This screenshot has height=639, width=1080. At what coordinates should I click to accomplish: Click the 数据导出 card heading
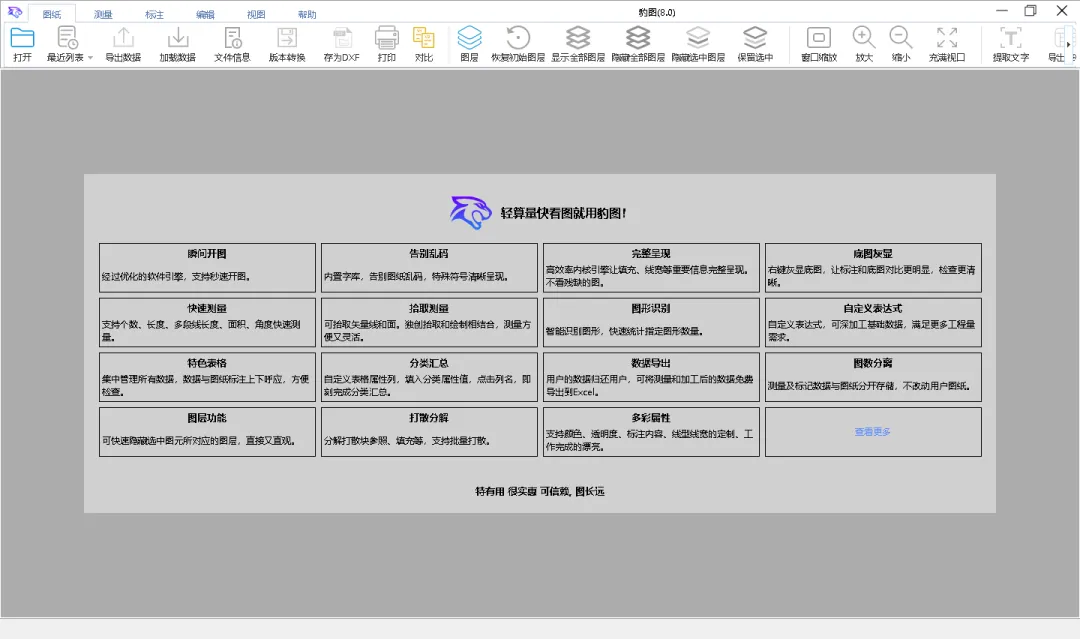(651, 363)
